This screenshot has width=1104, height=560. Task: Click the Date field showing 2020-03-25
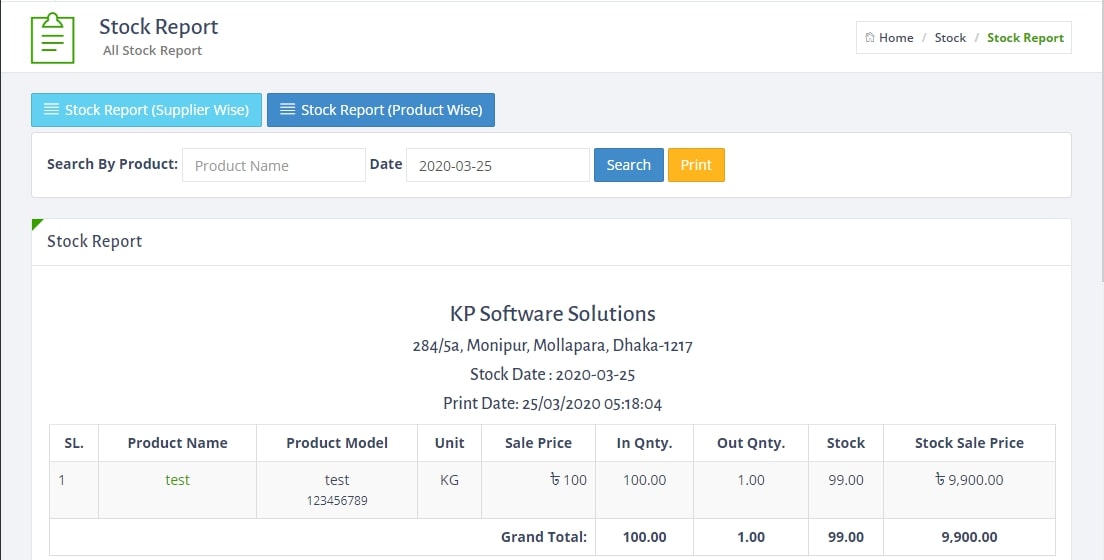click(x=498, y=165)
